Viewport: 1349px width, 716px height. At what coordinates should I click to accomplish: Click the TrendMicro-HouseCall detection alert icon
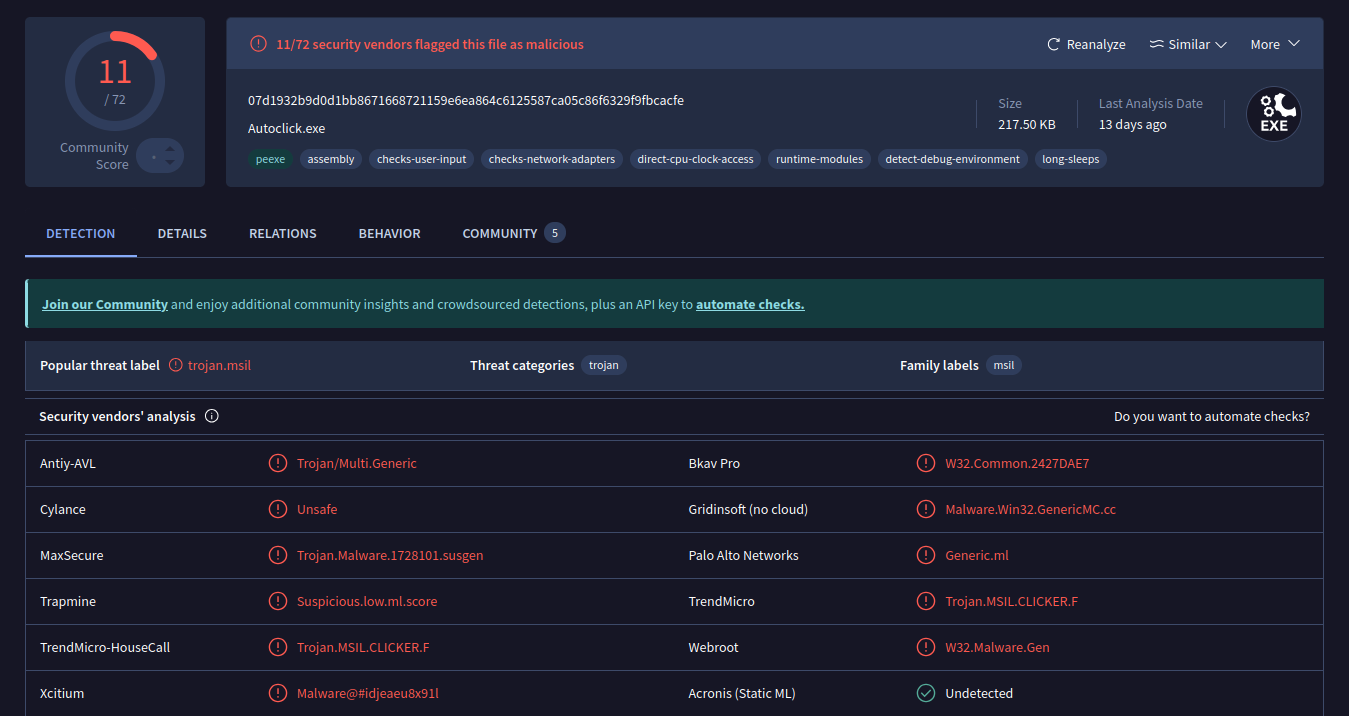[x=278, y=647]
